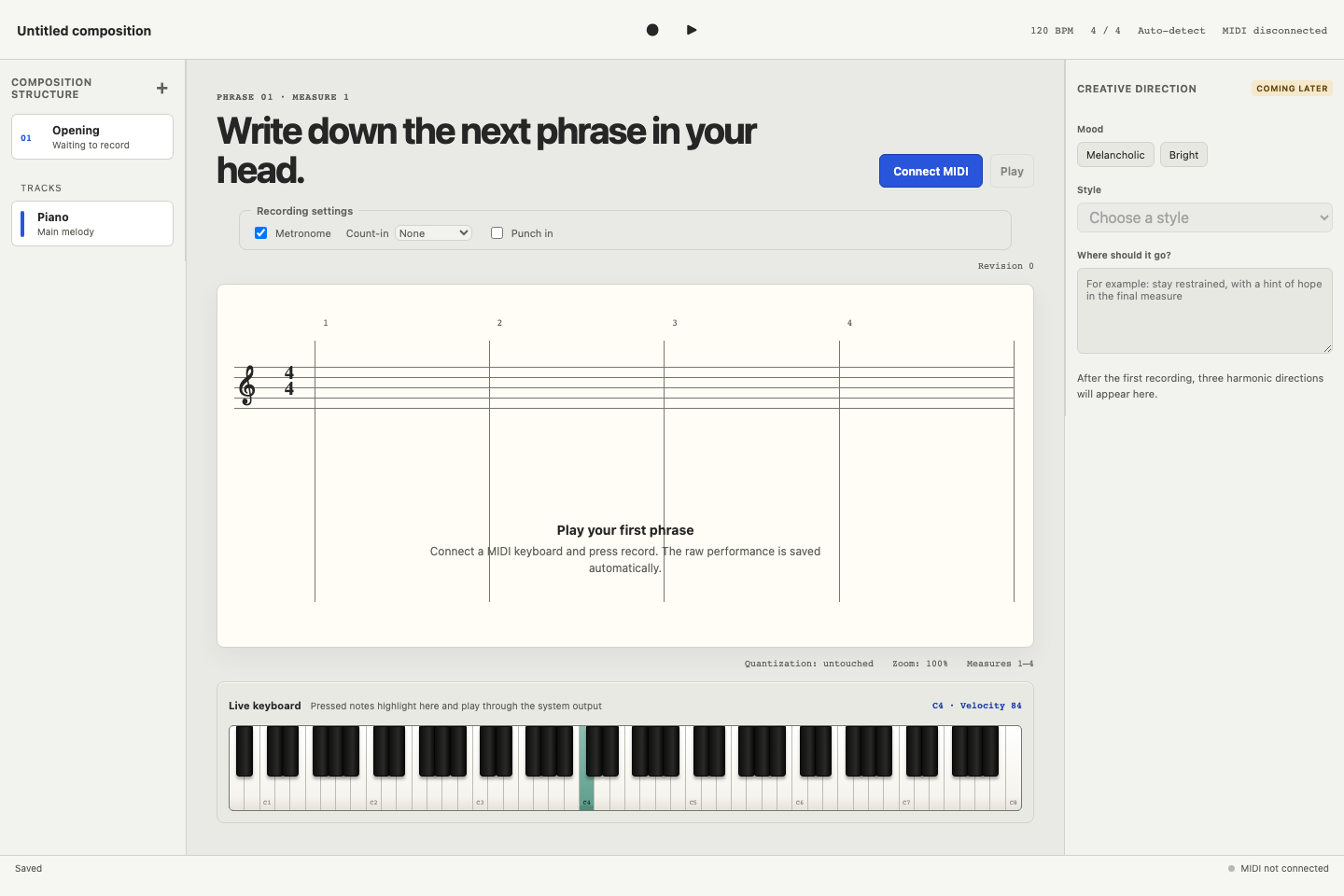Click the Revision 0 label
Viewport: 1344px width, 896px height.
coord(1006,266)
